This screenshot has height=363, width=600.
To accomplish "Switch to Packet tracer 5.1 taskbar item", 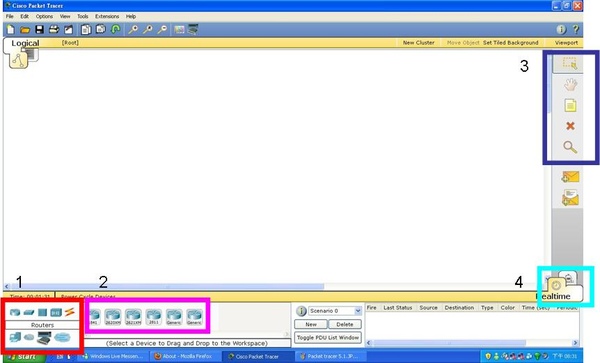I will coord(331,356).
